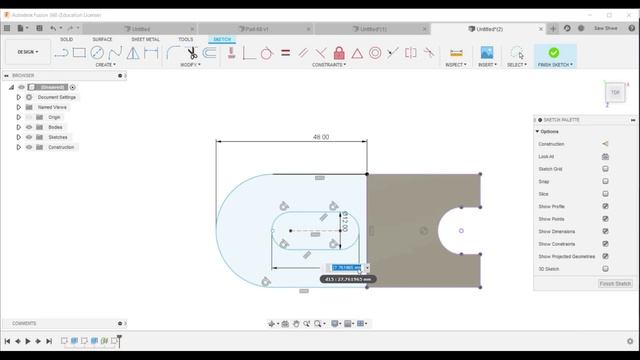
Task: Switch to the TOOLS tab
Action: [x=185, y=40]
